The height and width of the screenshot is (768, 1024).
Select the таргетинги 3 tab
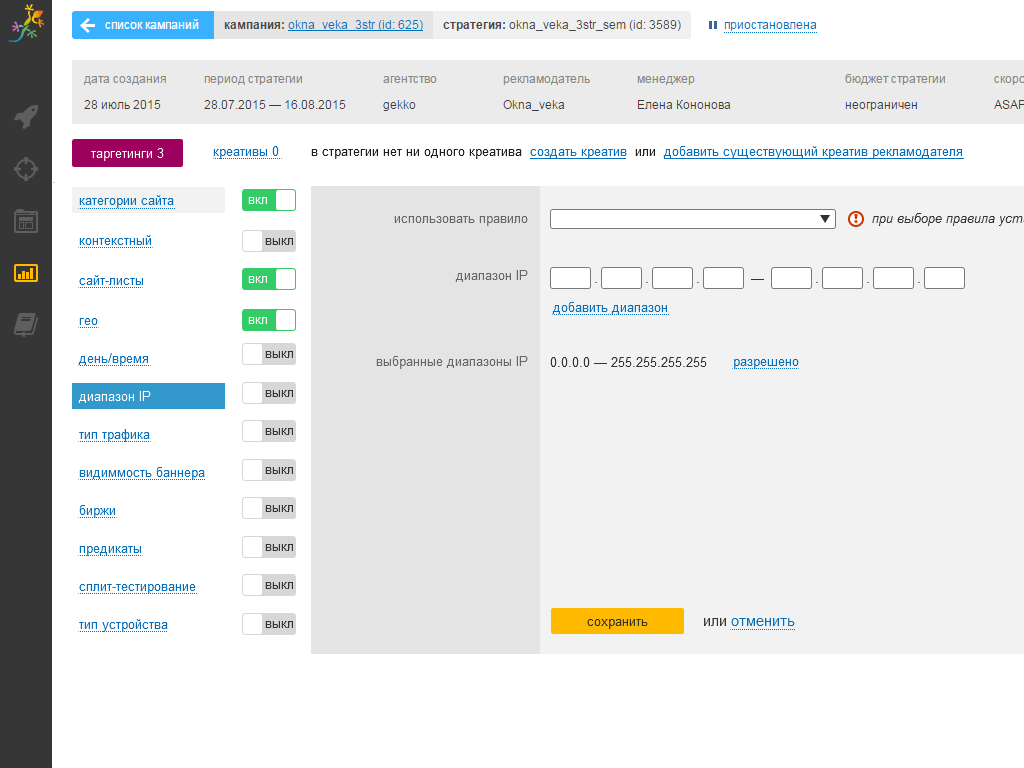tap(127, 153)
